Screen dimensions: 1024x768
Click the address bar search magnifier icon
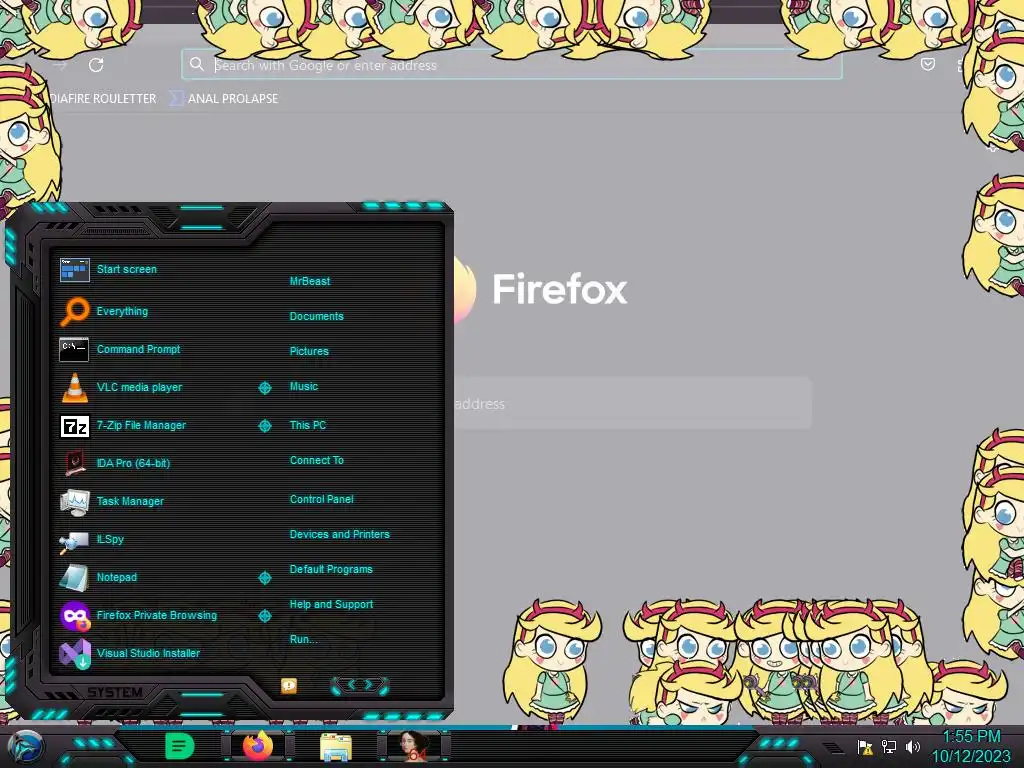pyautogui.click(x=197, y=64)
